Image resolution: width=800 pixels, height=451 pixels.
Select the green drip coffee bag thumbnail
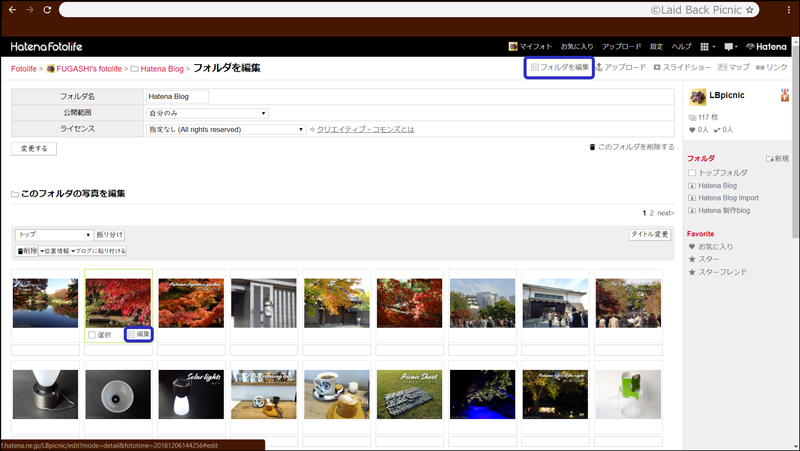[x=628, y=394]
